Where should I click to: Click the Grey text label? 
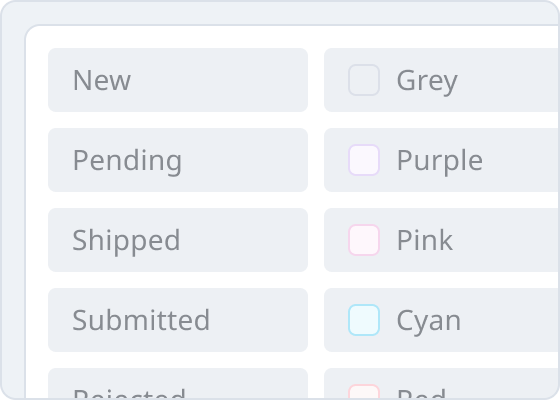click(x=427, y=81)
